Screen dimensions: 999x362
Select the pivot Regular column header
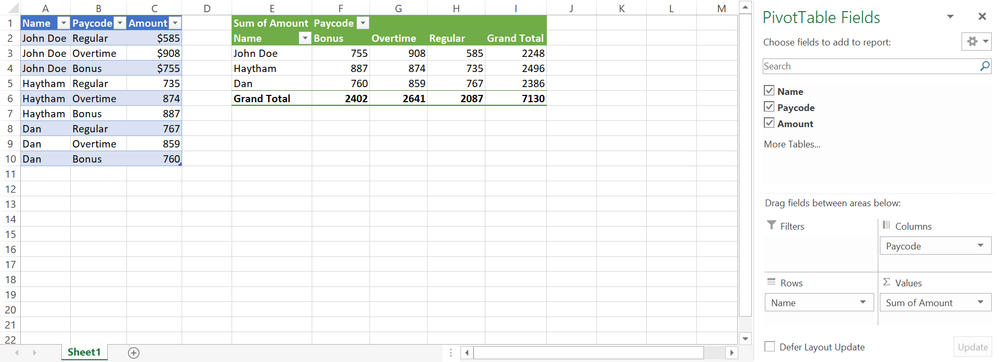tap(456, 38)
